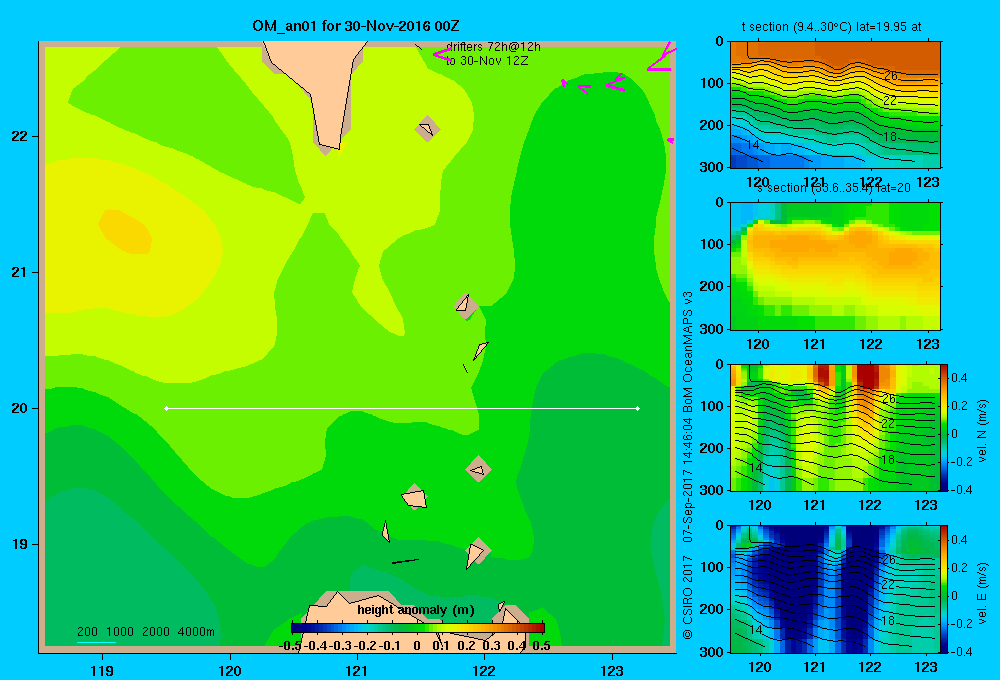Click the 26 contour label in temperature section
The image size is (1000, 680).
pos(890,76)
